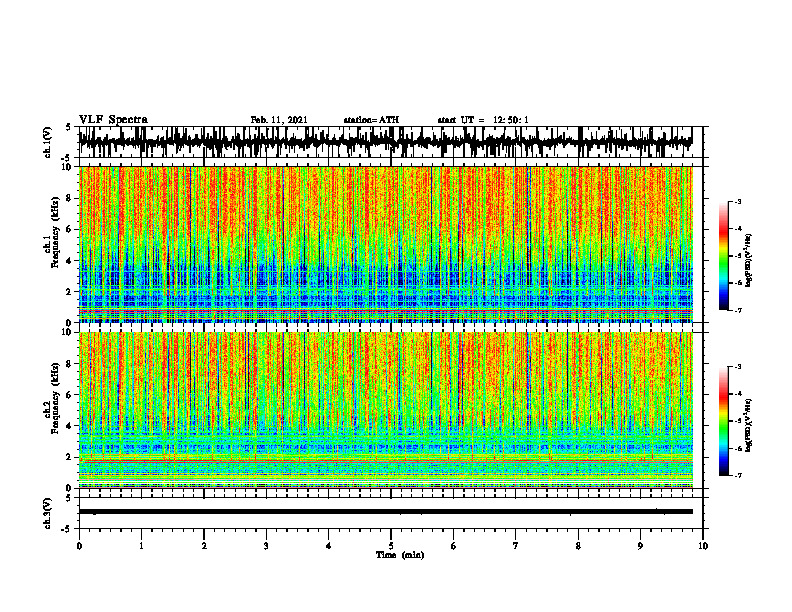Click the "start UT = 12:50:1" text
792x612 pixels.
[483, 120]
